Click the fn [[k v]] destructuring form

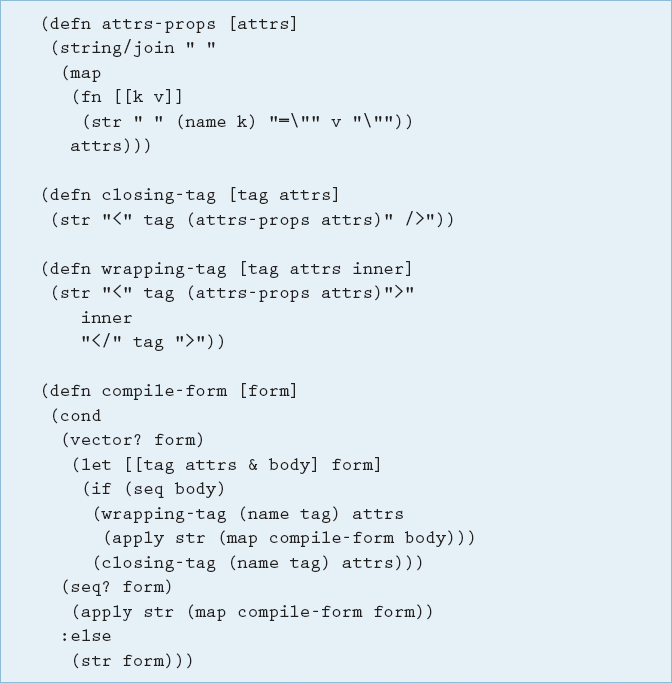pos(127,97)
